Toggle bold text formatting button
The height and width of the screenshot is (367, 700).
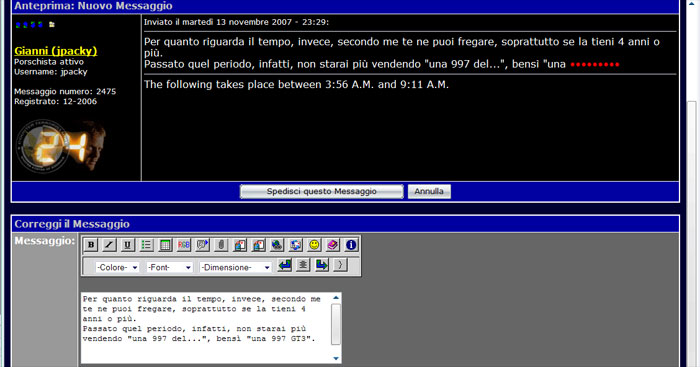(x=91, y=245)
